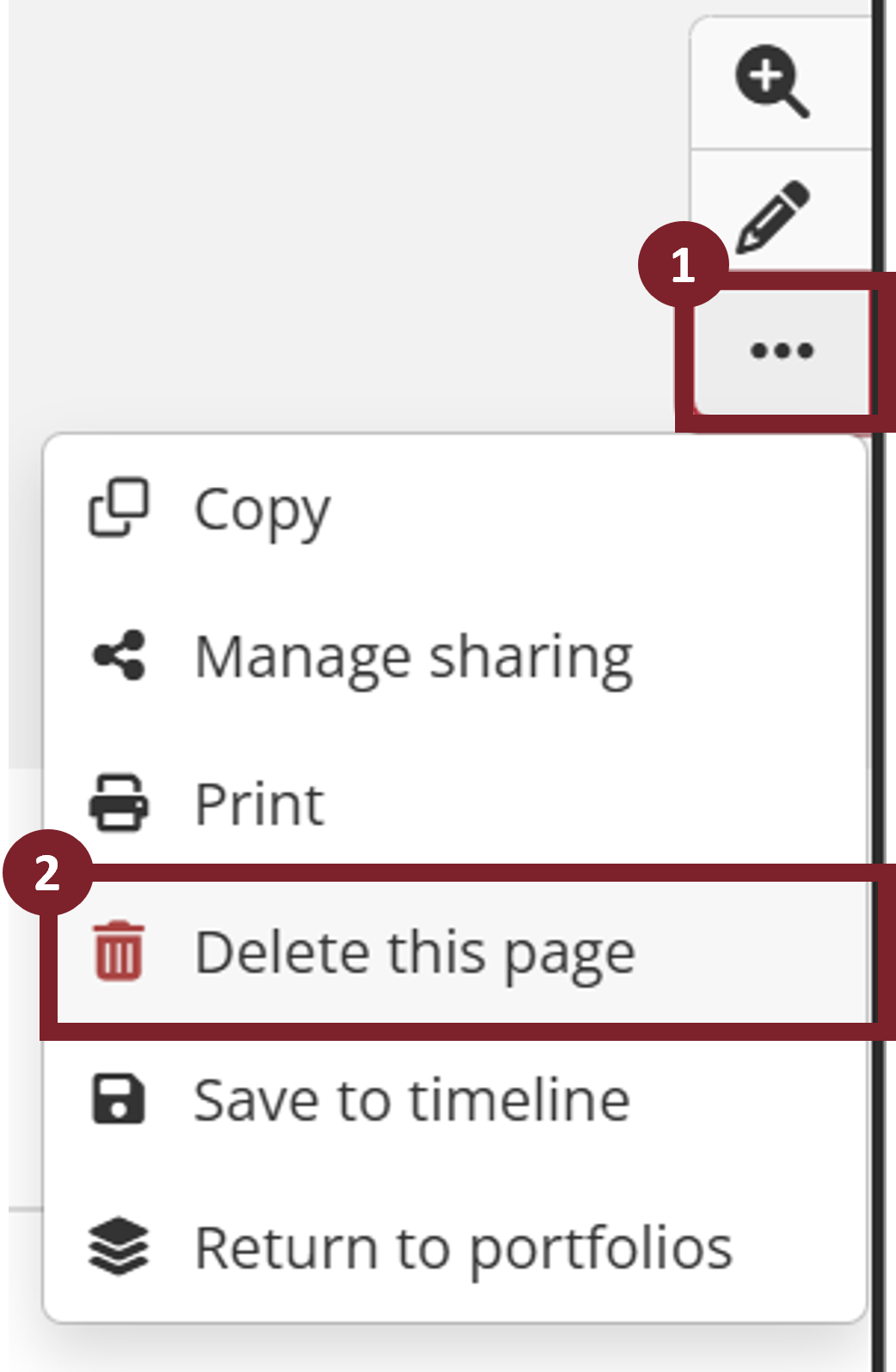Click the zoom-in magnifier icon
This screenshot has height=1372, width=896.
tap(771, 81)
